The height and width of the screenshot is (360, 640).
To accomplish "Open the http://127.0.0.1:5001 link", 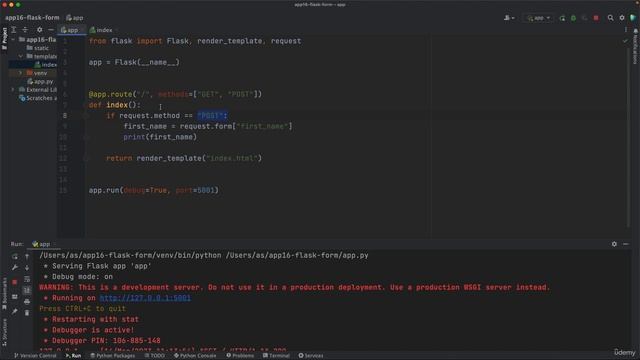I will point(145,298).
